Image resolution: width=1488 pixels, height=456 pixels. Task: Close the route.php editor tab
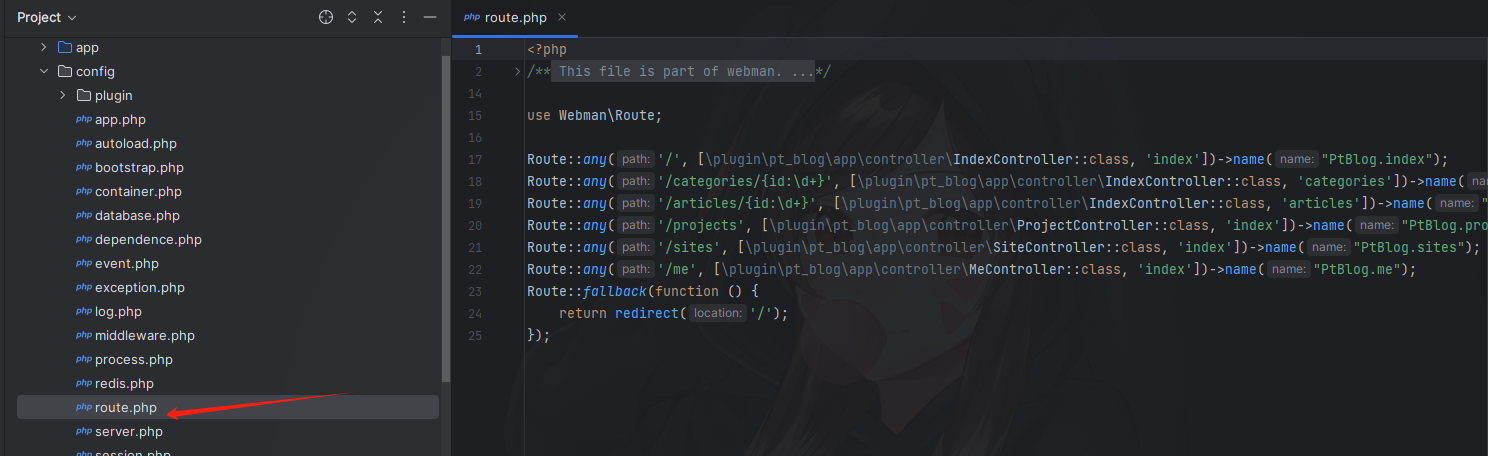(x=561, y=17)
